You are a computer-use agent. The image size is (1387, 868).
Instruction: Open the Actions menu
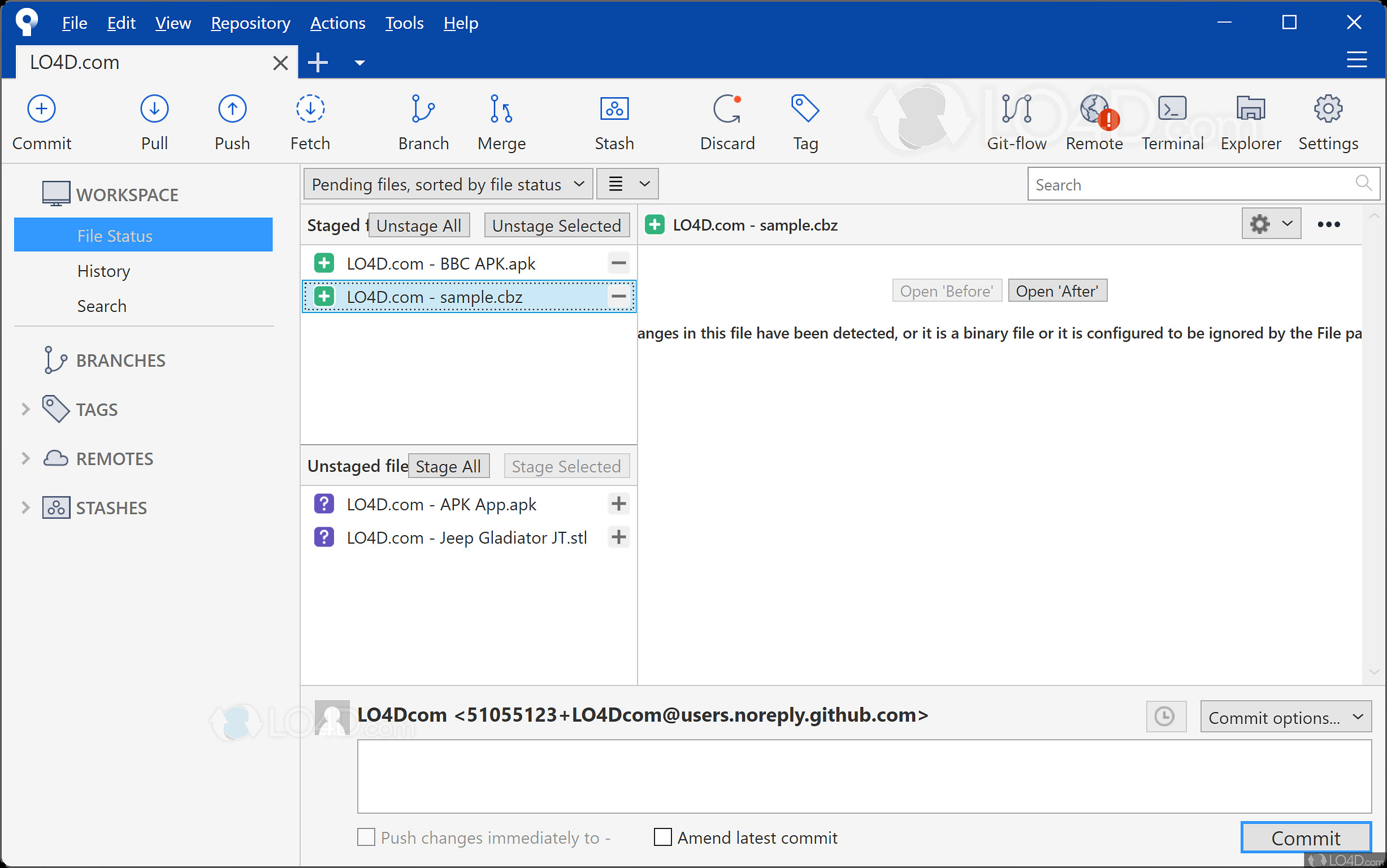point(337,23)
